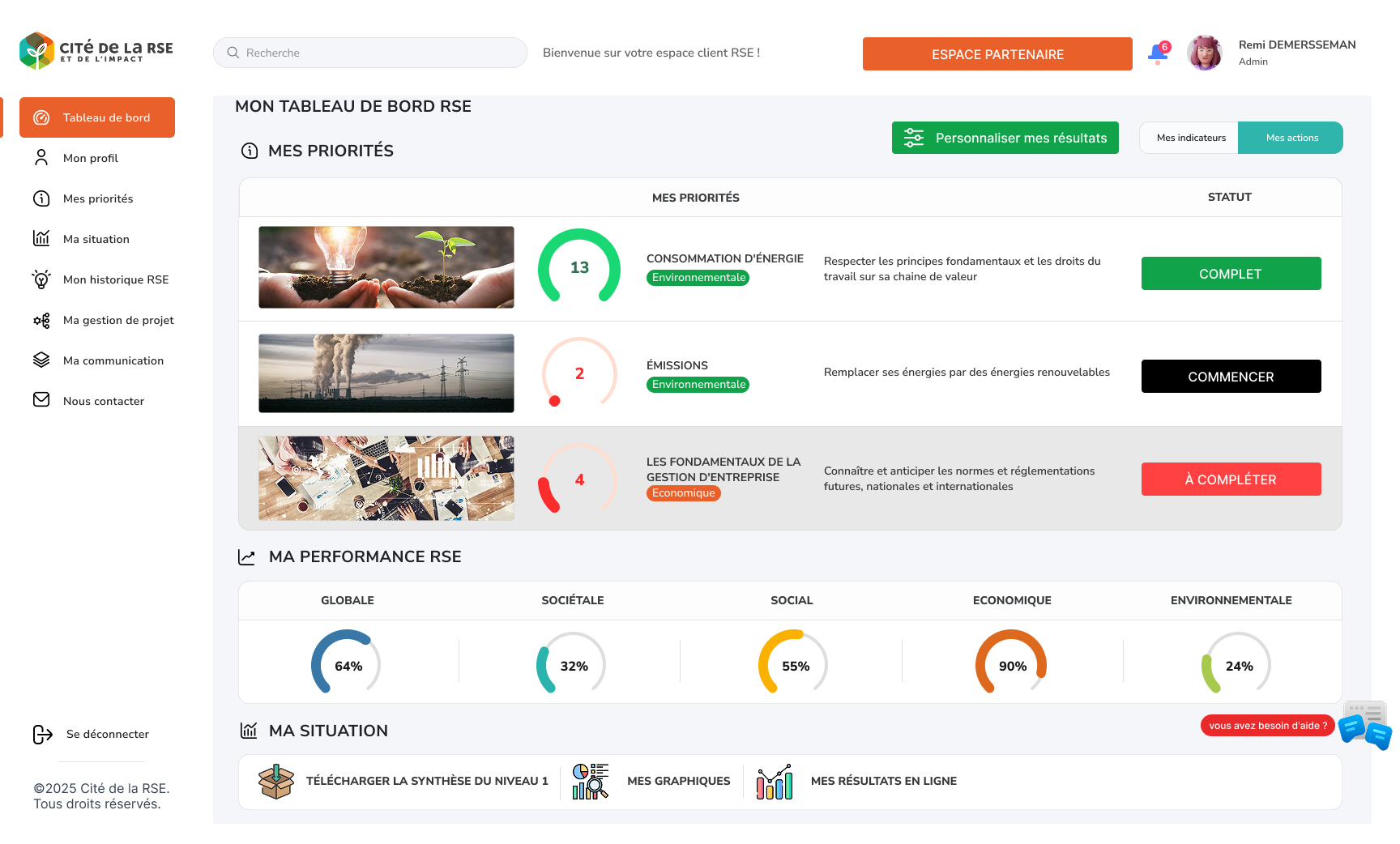The height and width of the screenshot is (844, 1400).
Task: Click the ESPACE PARTENAIRE button
Action: pyautogui.click(x=997, y=53)
